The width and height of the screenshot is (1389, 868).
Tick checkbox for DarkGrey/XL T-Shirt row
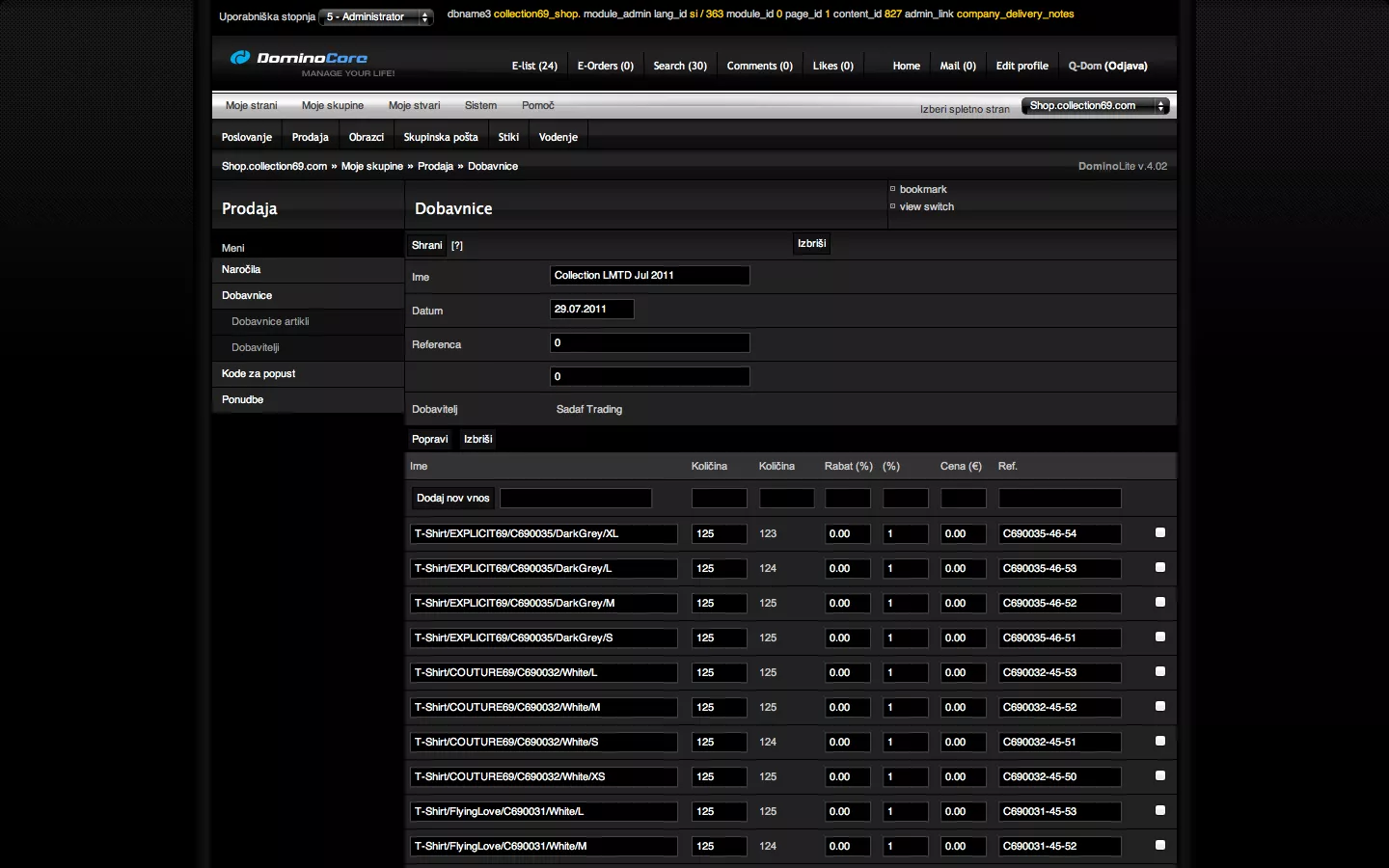click(x=1160, y=532)
